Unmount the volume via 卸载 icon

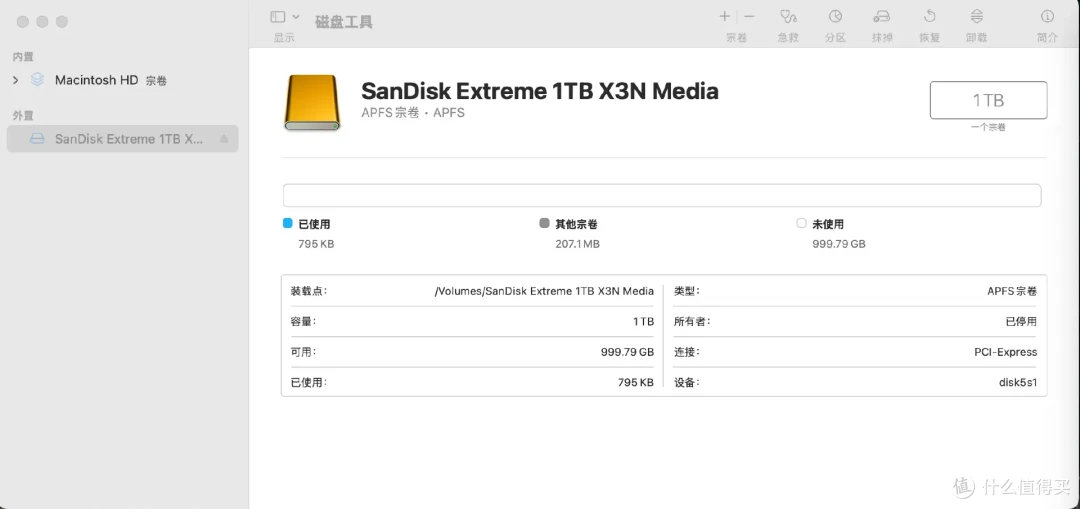pyautogui.click(x=977, y=17)
